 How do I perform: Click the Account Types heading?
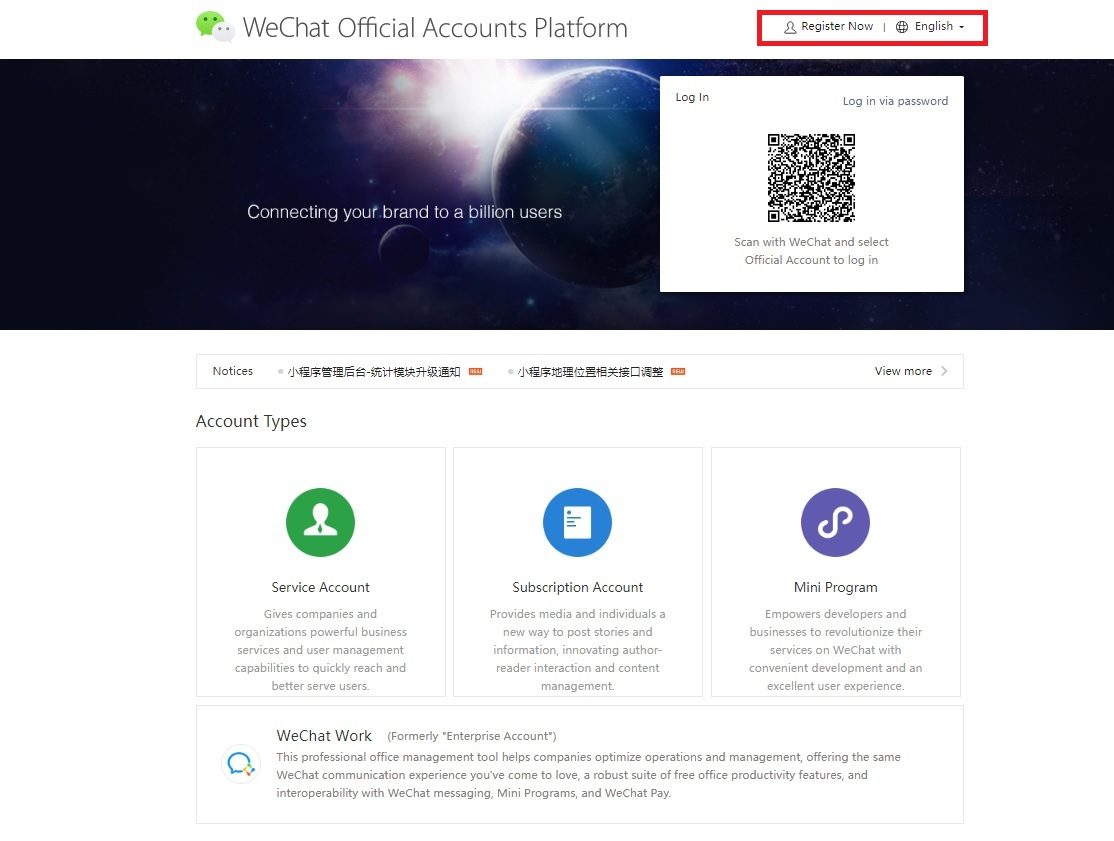[251, 421]
